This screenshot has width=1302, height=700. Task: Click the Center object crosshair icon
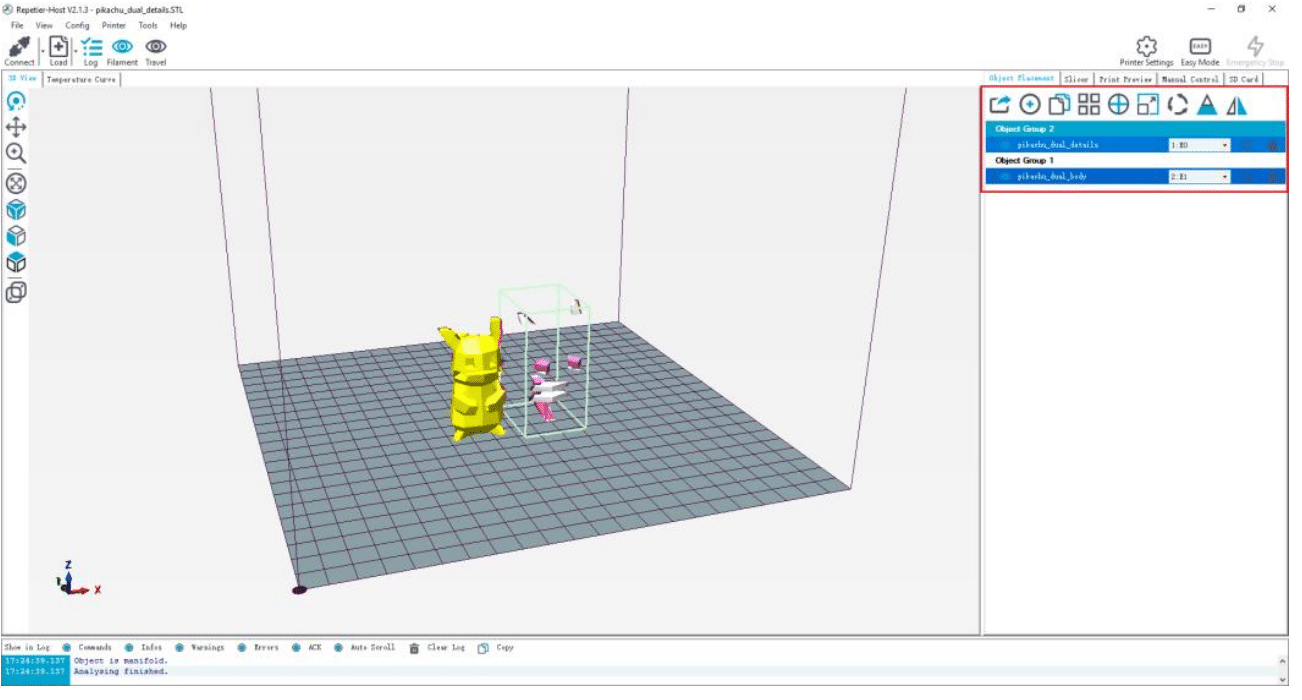[x=1118, y=105]
